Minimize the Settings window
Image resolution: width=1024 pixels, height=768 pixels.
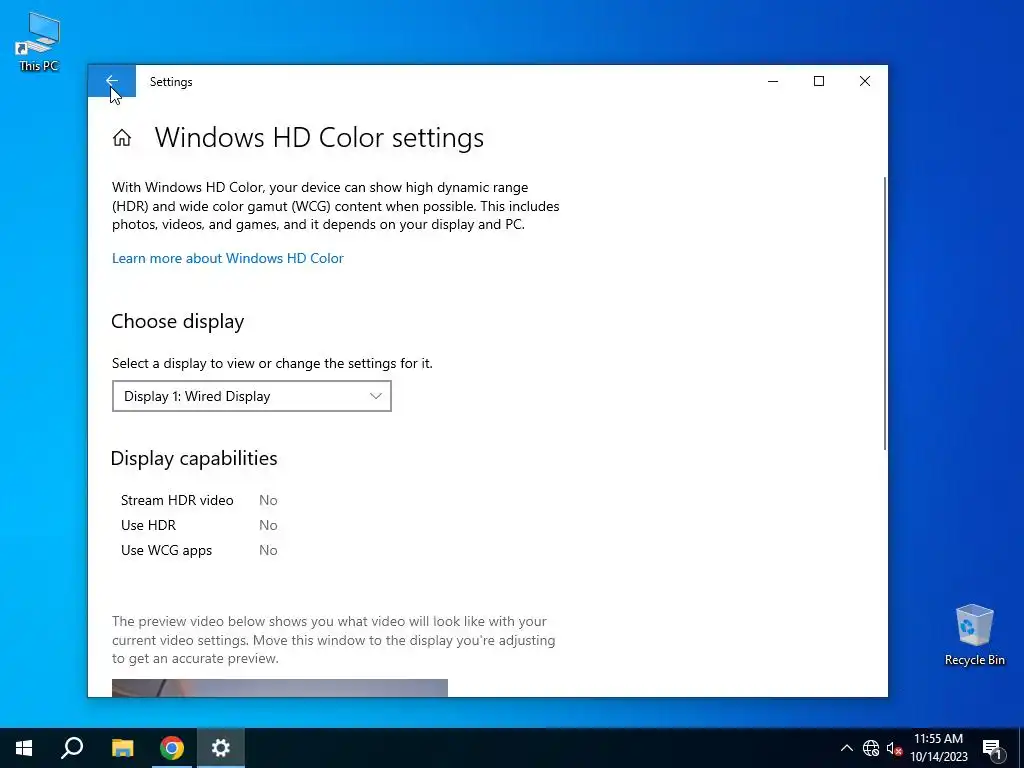click(x=773, y=81)
